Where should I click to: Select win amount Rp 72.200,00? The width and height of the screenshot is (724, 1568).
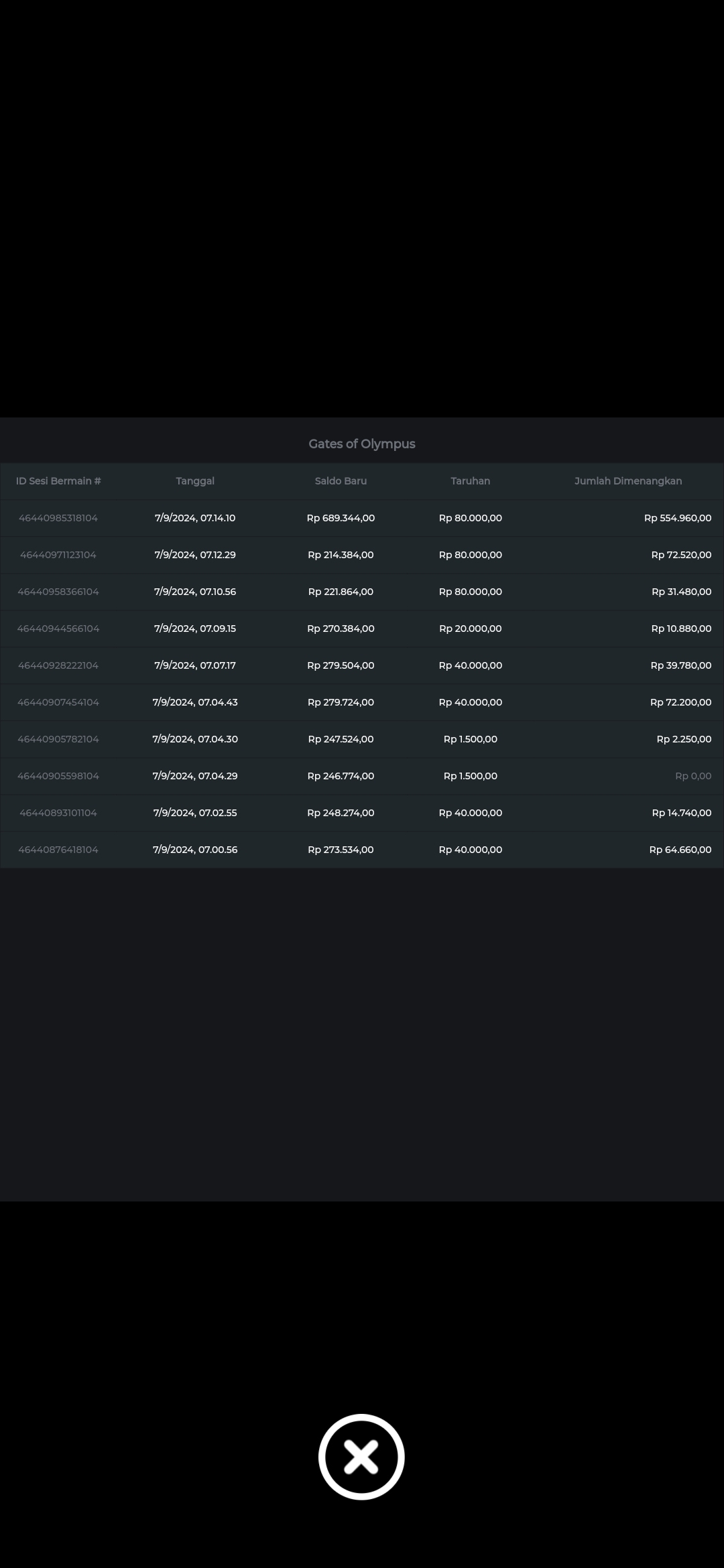[x=681, y=702]
